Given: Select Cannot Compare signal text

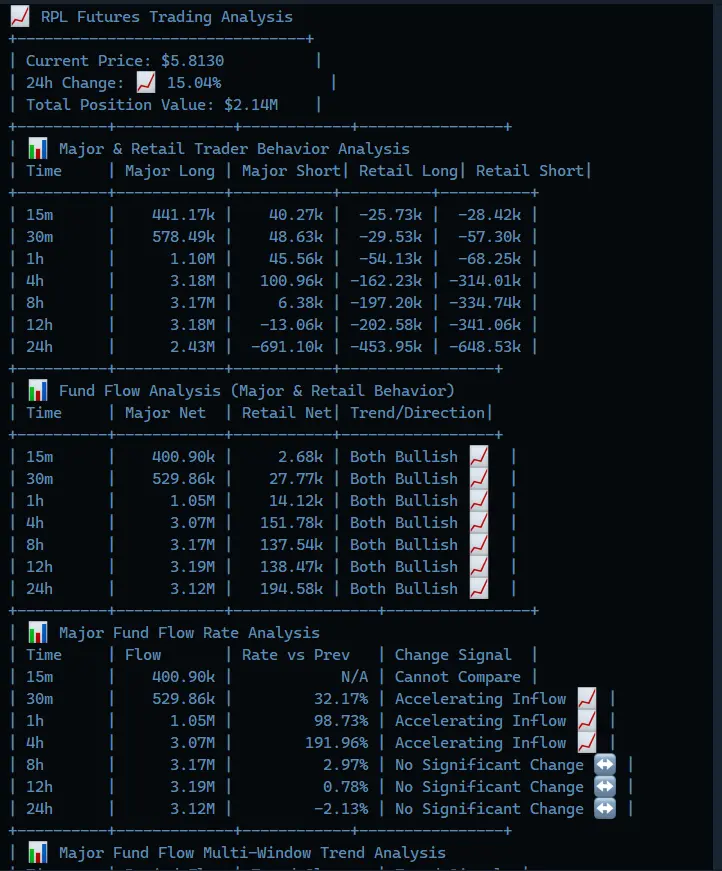Looking at the screenshot, I should pyautogui.click(x=458, y=677).
